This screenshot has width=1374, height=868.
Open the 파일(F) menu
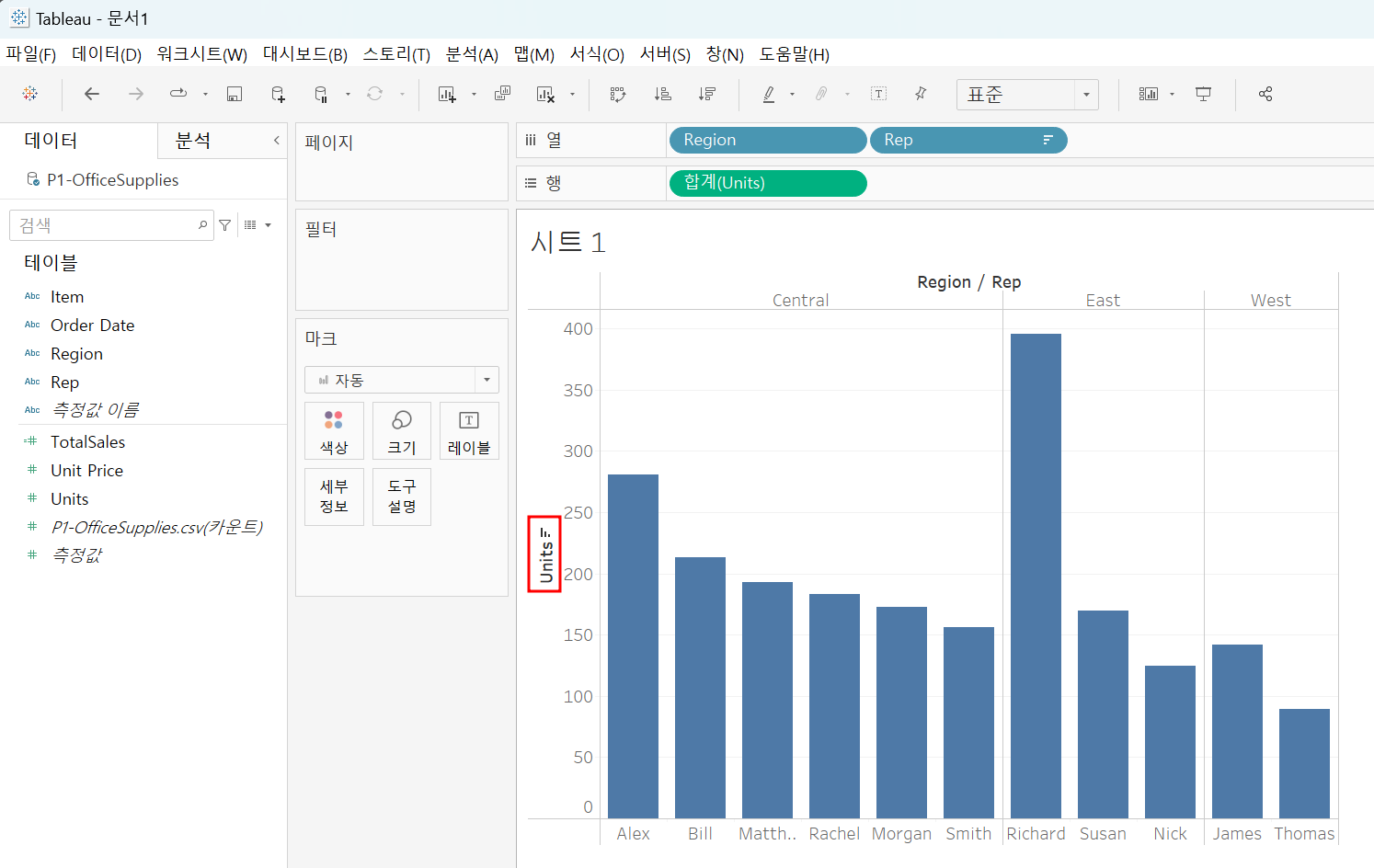[x=31, y=55]
